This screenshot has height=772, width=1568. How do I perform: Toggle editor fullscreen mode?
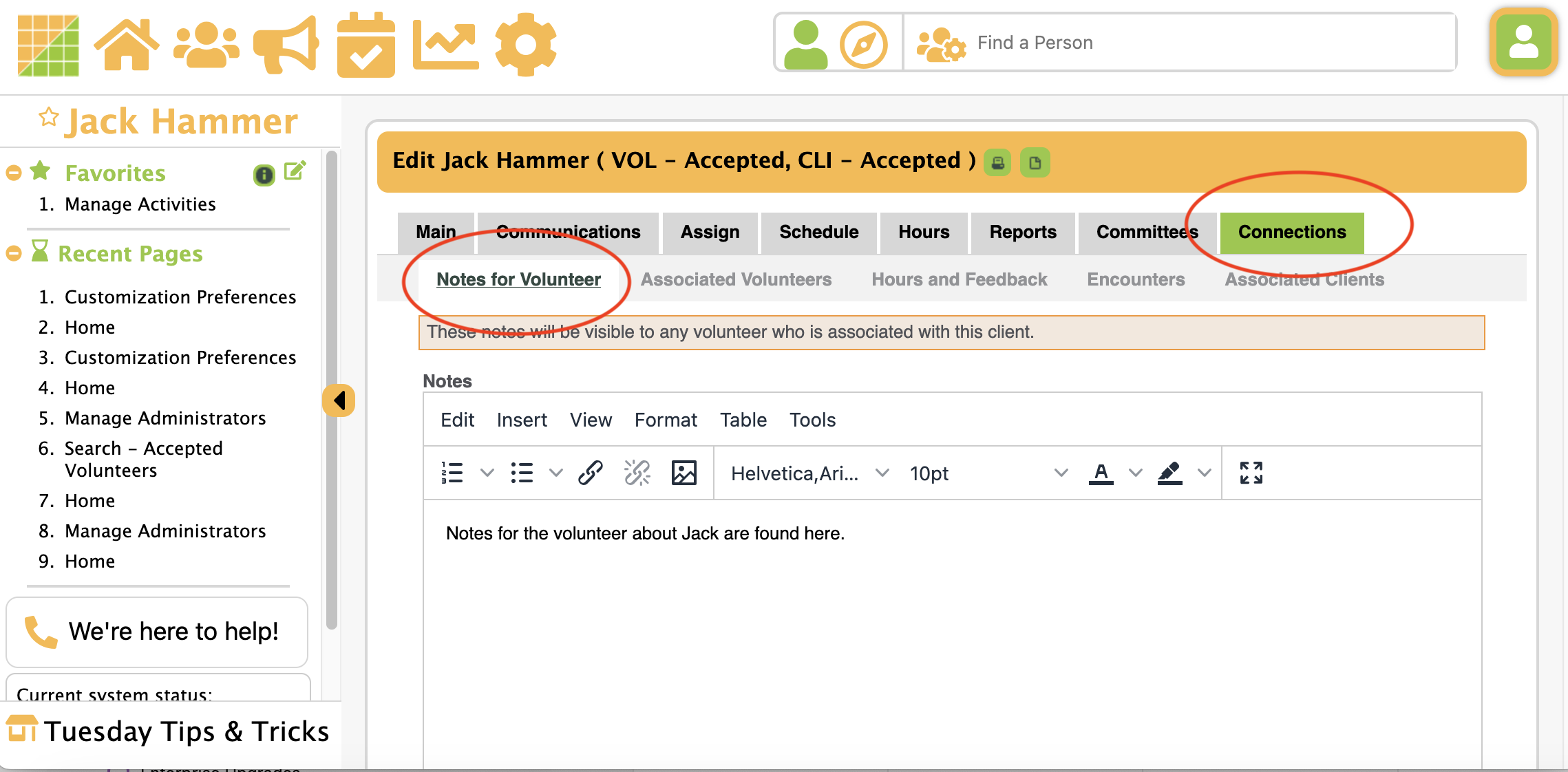[1251, 473]
